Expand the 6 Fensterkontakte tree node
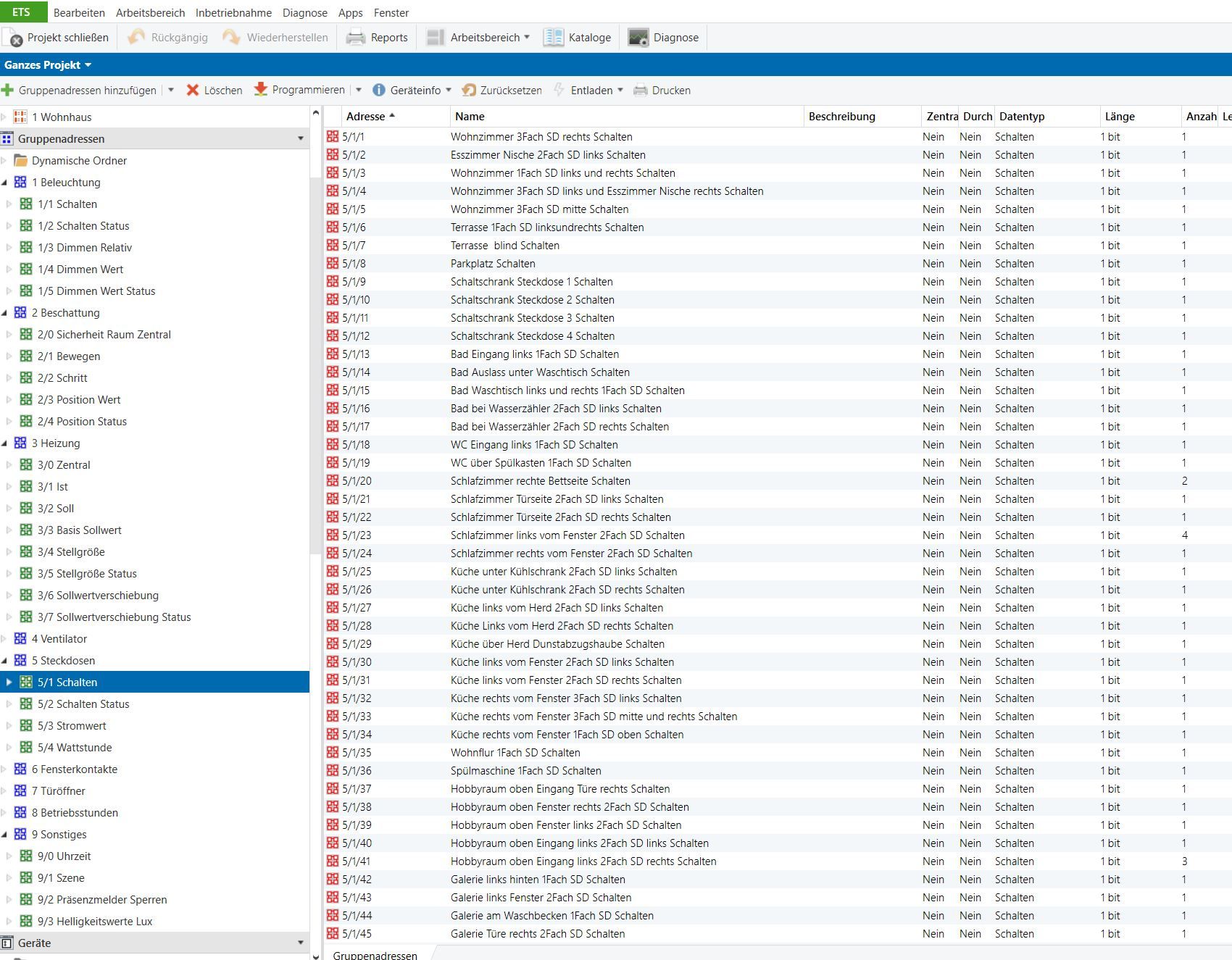This screenshot has height=960, width=1232. point(4,769)
